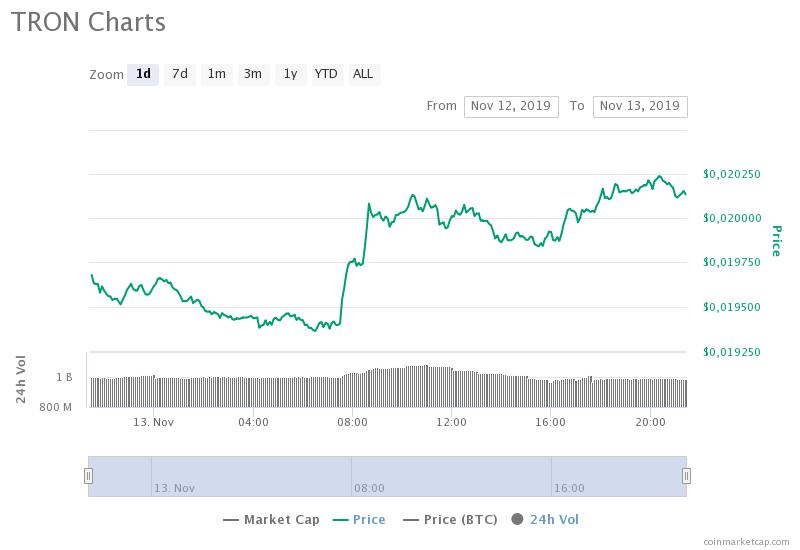800x550 pixels.
Task: Click the 04:00 time axis label
Action: pyautogui.click(x=253, y=422)
